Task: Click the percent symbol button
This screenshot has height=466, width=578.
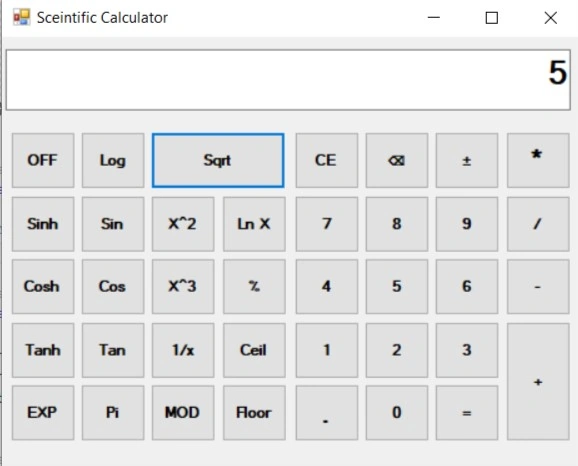Action: (254, 286)
